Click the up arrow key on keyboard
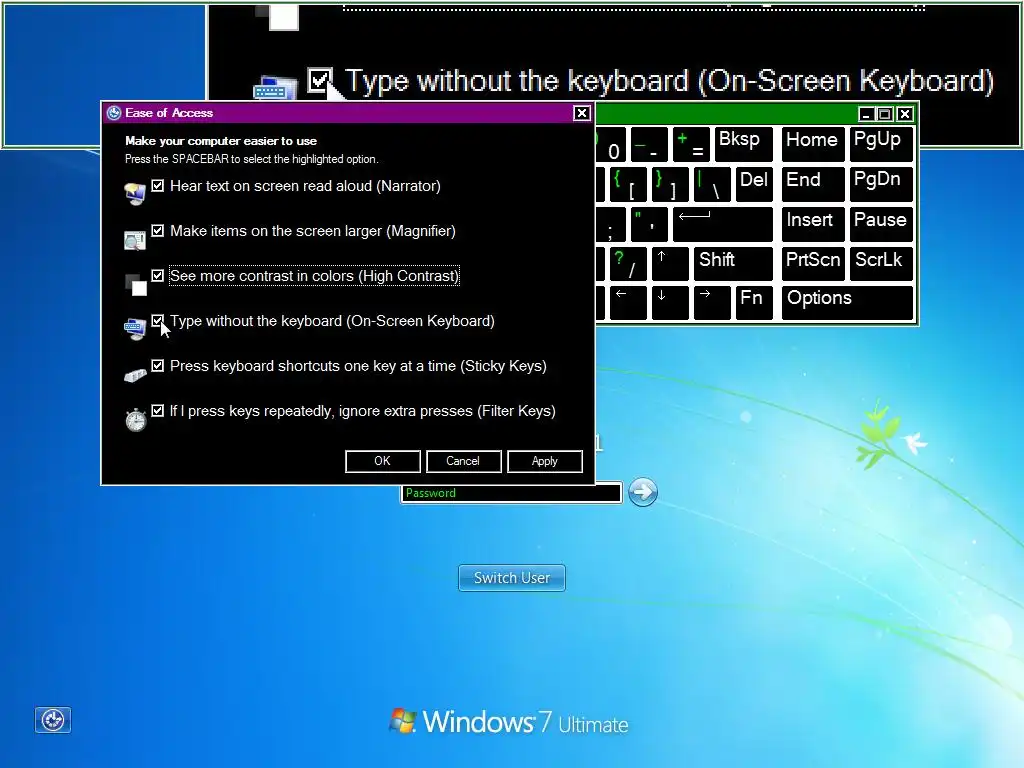 670,264
